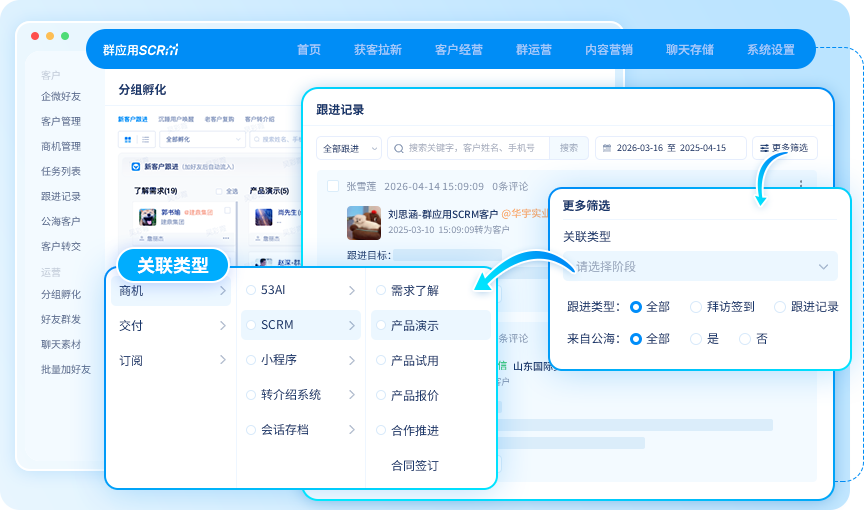The height and width of the screenshot is (510, 864).
Task: Click the search magnifier in 跟进记录
Action: (x=399, y=148)
